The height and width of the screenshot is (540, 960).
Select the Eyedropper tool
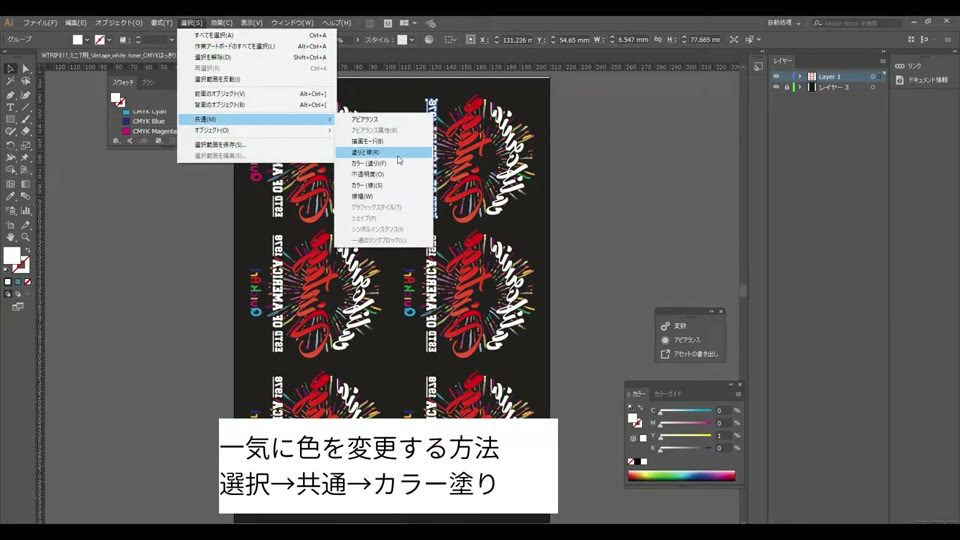pyautogui.click(x=10, y=197)
